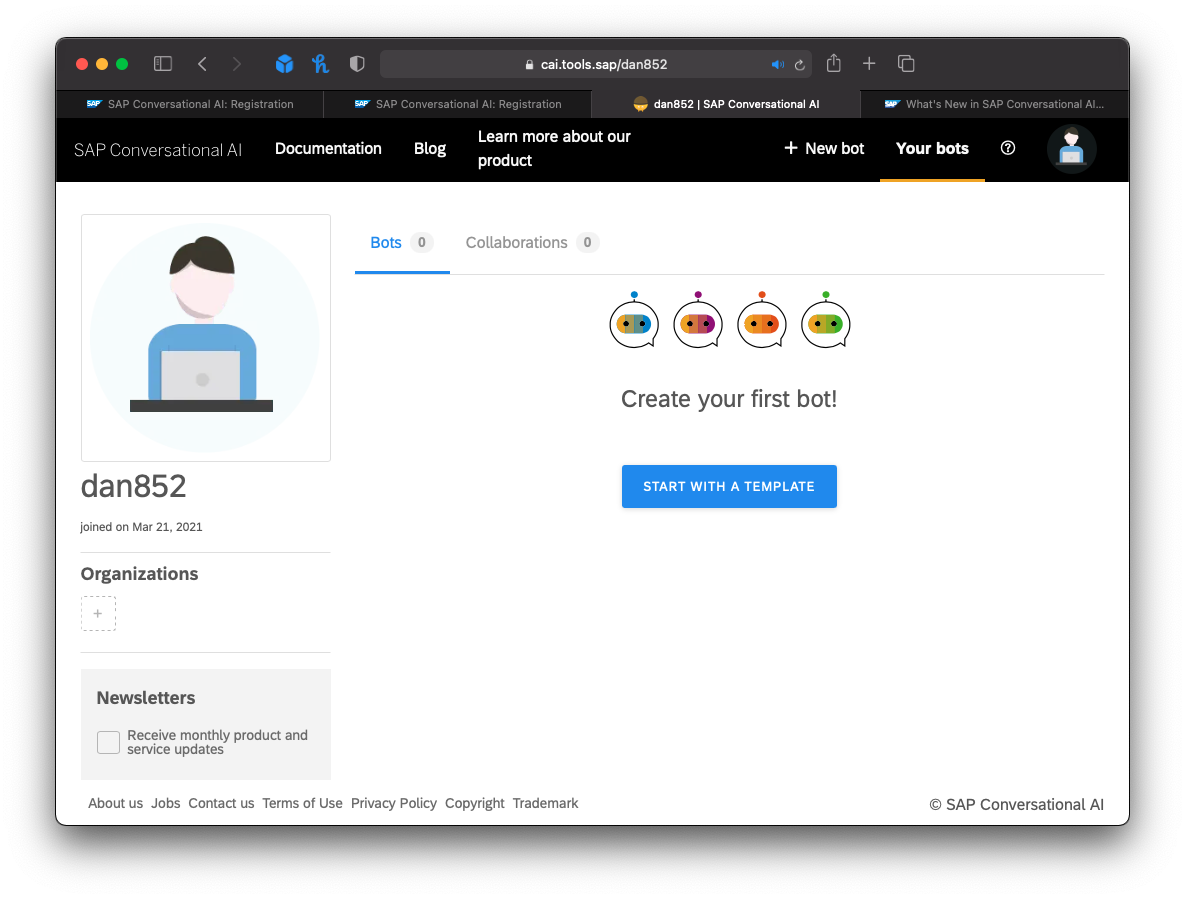Click the purple bot illustration
The height and width of the screenshot is (899, 1185).
click(x=698, y=320)
